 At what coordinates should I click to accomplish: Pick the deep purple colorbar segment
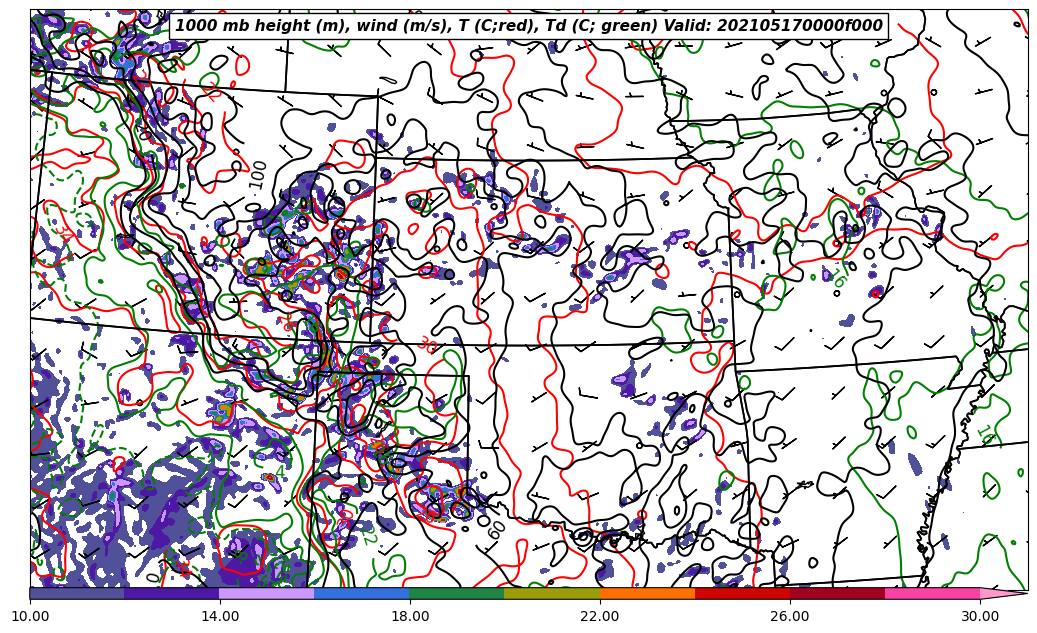(x=172, y=593)
